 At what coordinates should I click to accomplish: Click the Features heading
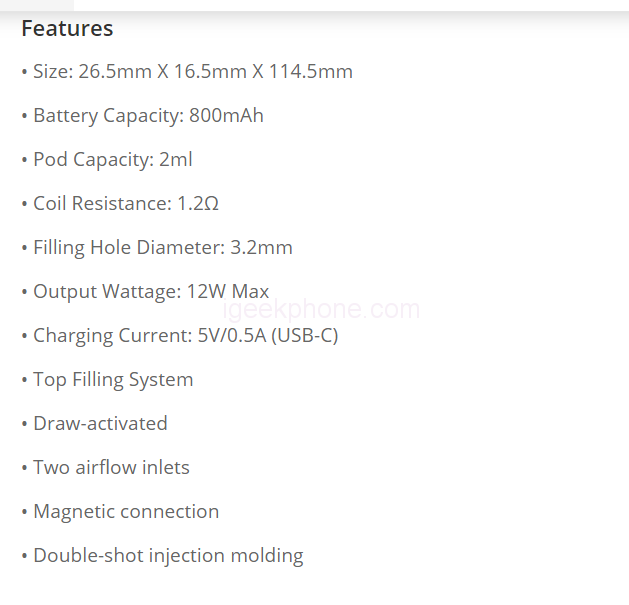coord(67,28)
